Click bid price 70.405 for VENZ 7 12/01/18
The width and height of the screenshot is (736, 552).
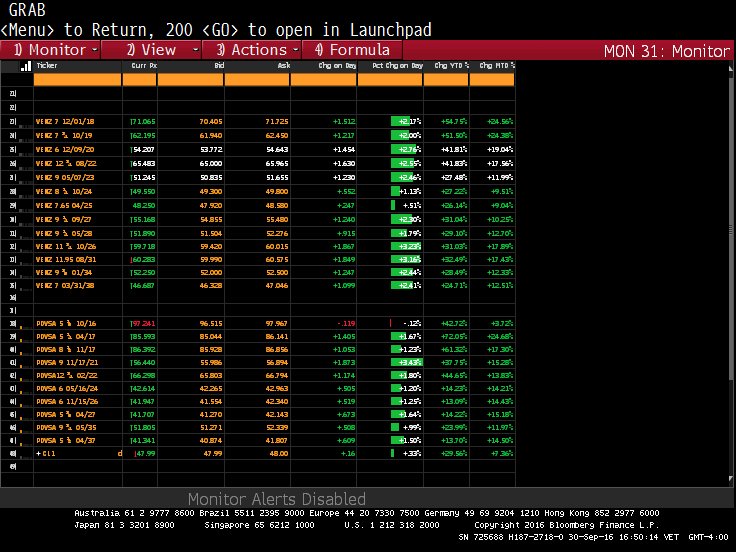pos(211,122)
